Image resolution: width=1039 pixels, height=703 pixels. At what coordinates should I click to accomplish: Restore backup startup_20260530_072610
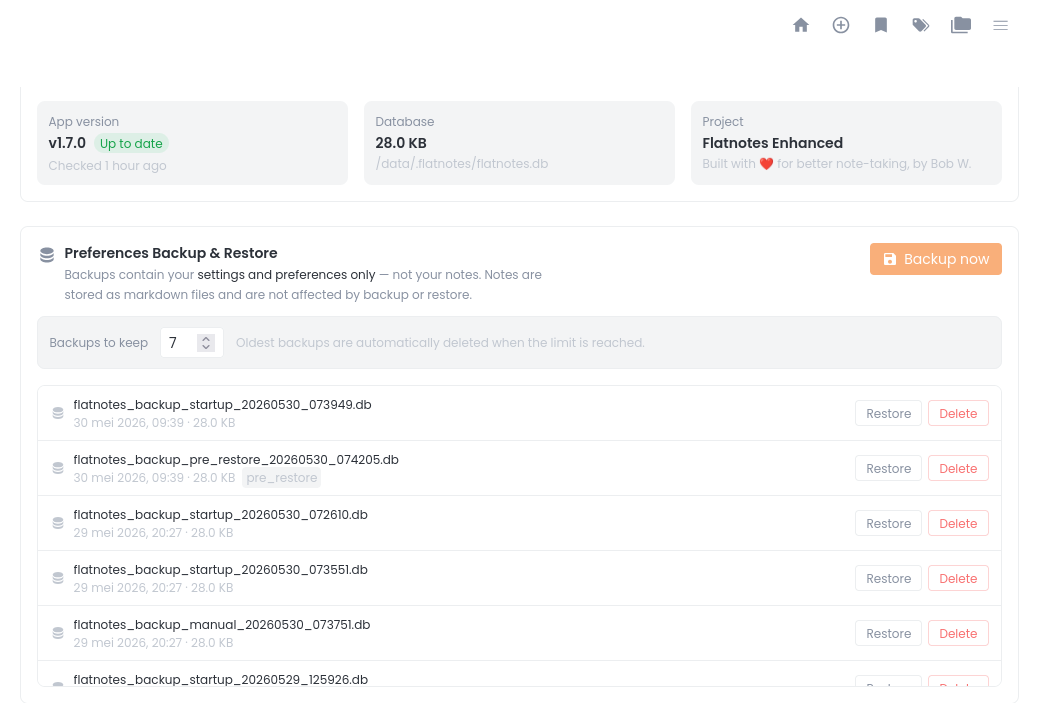click(x=888, y=523)
